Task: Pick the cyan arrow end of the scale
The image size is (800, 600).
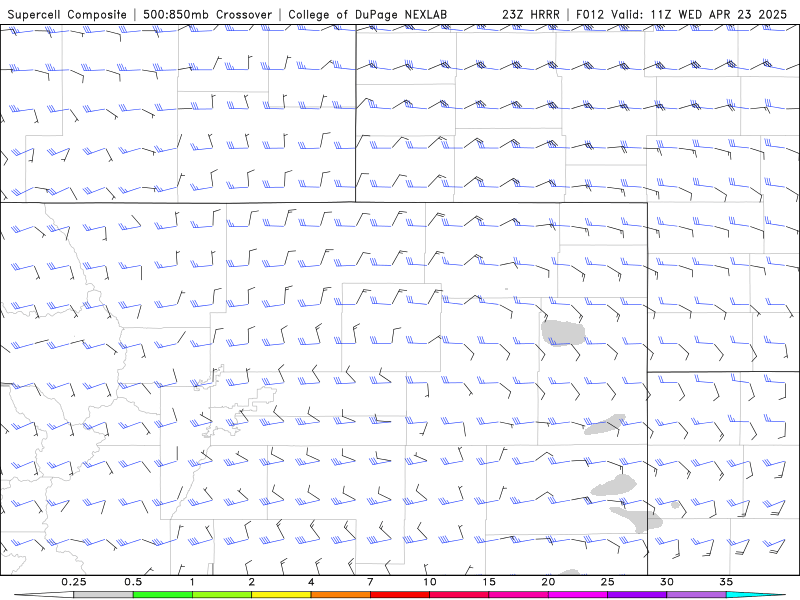Action: click(755, 595)
